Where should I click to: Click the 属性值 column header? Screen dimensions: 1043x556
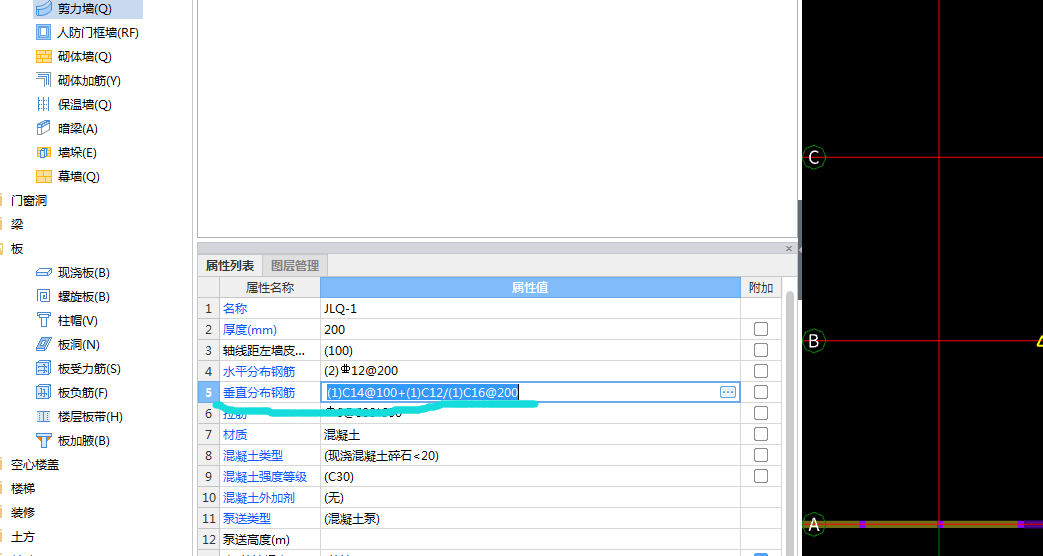tap(530, 287)
